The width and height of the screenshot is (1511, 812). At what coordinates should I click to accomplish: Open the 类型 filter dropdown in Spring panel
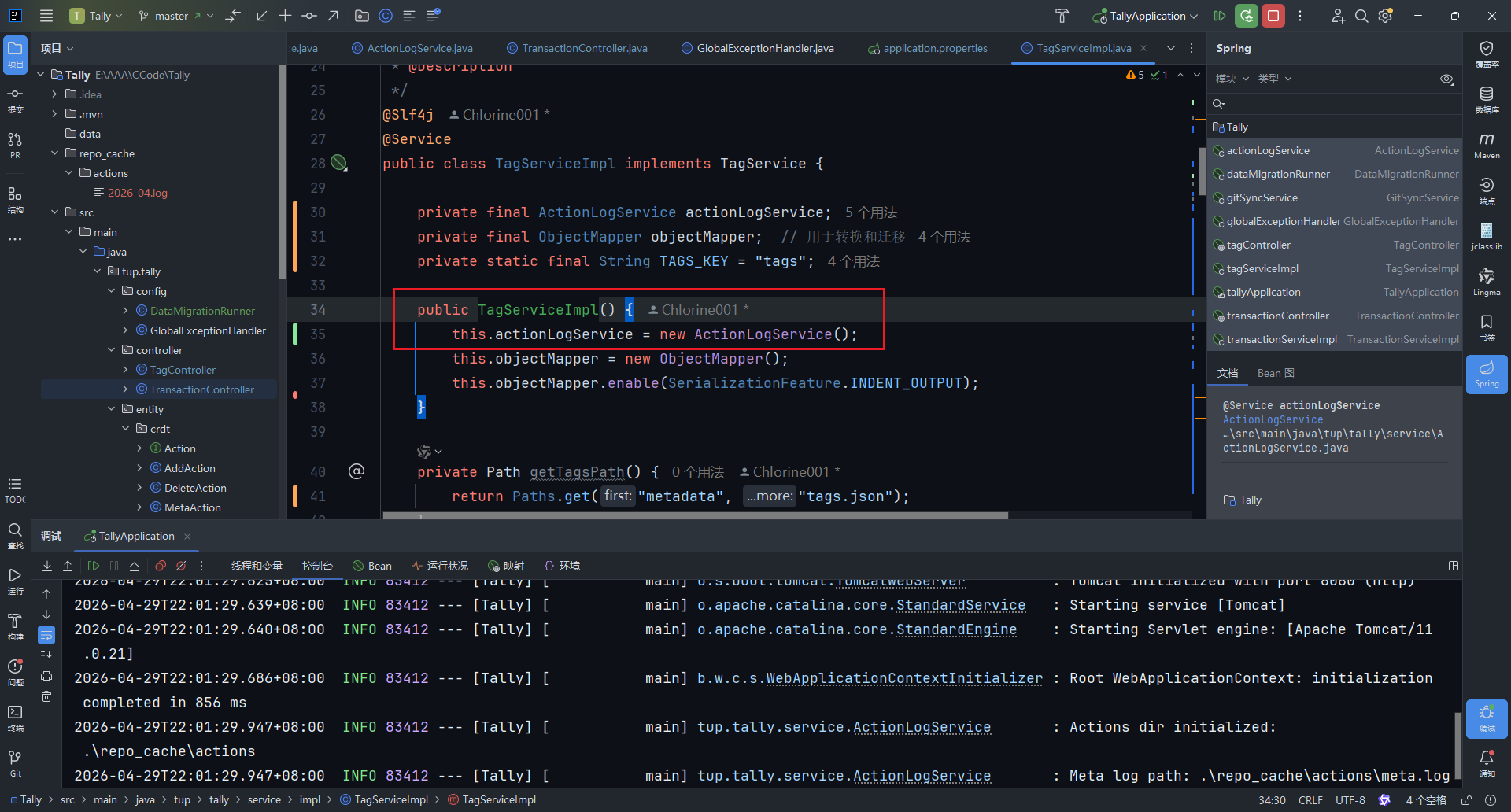pyautogui.click(x=1274, y=79)
